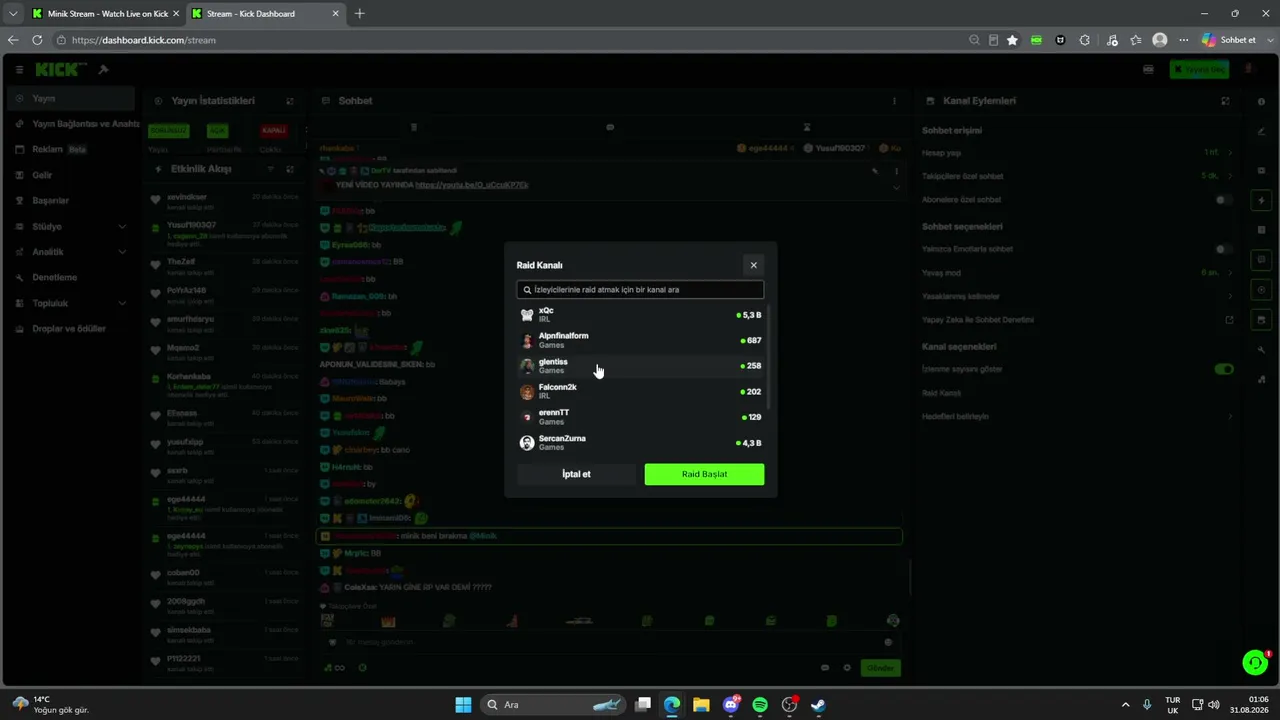Image resolution: width=1280 pixels, height=720 pixels.
Task: Open Yavaş mod chevron
Action: [x=1230, y=272]
